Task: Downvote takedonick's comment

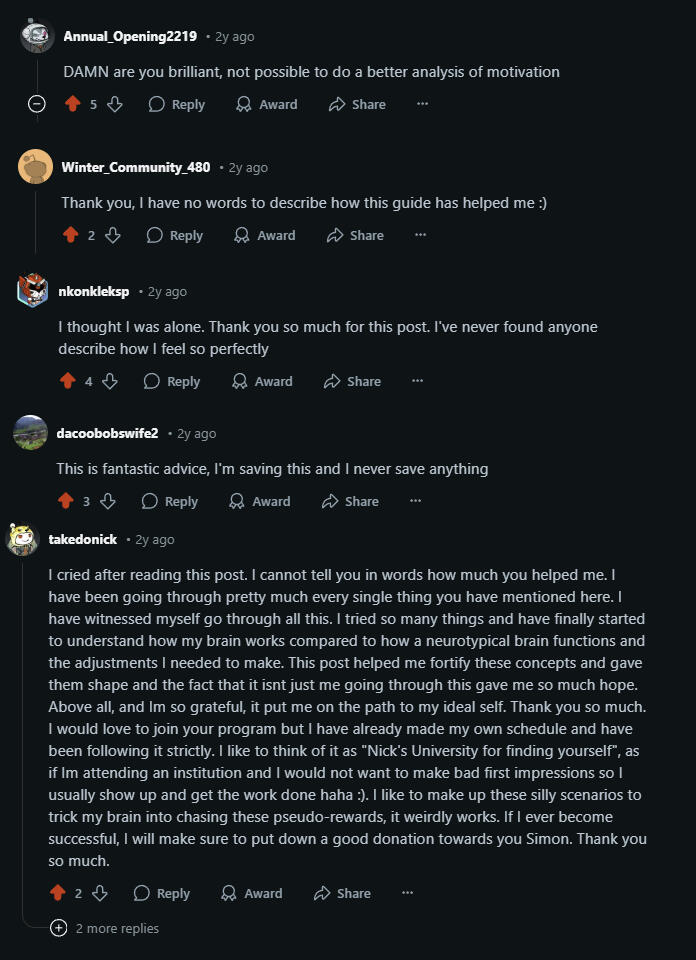Action: tap(100, 893)
